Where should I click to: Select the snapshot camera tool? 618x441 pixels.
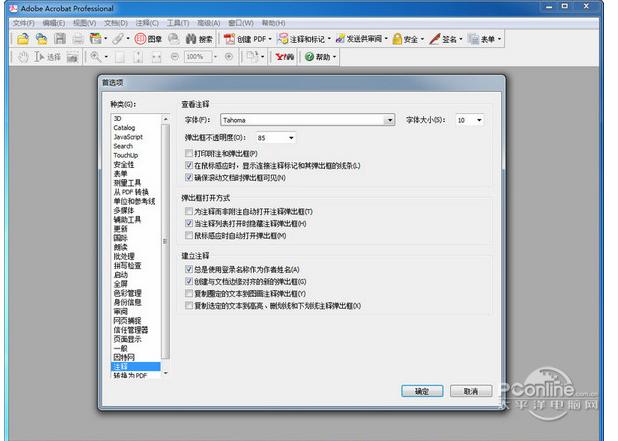tap(72, 57)
